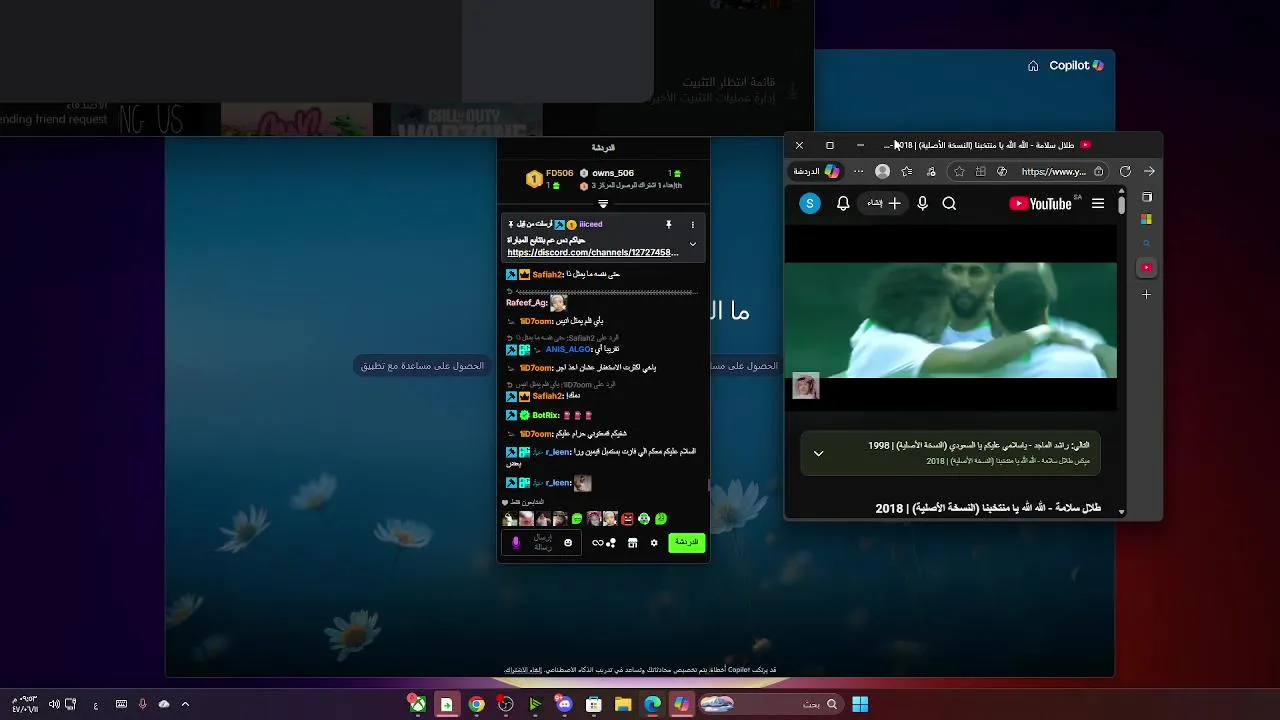Open Edge settings and more ellipsis
Image resolution: width=1280 pixels, height=720 pixels.
click(x=859, y=172)
